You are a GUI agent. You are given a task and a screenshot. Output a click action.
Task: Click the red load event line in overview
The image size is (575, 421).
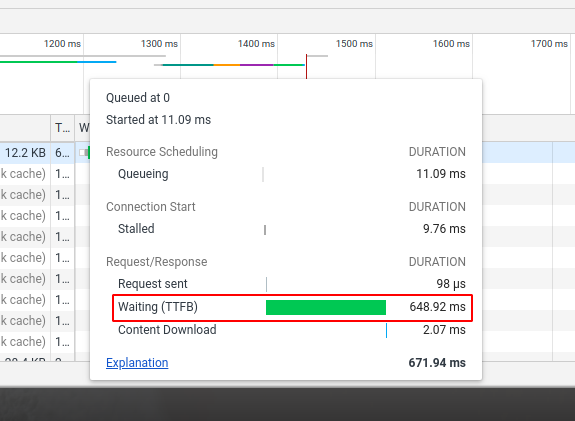click(x=306, y=66)
